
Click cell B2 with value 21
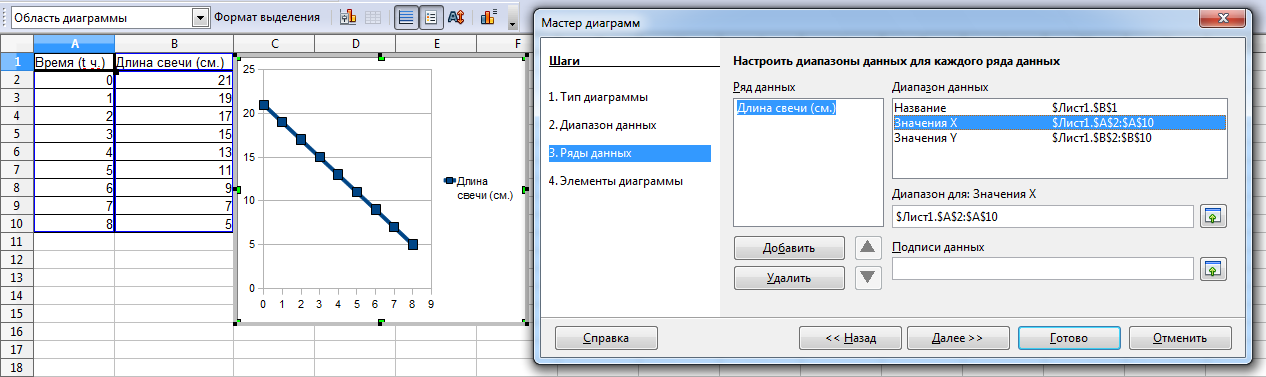174,80
